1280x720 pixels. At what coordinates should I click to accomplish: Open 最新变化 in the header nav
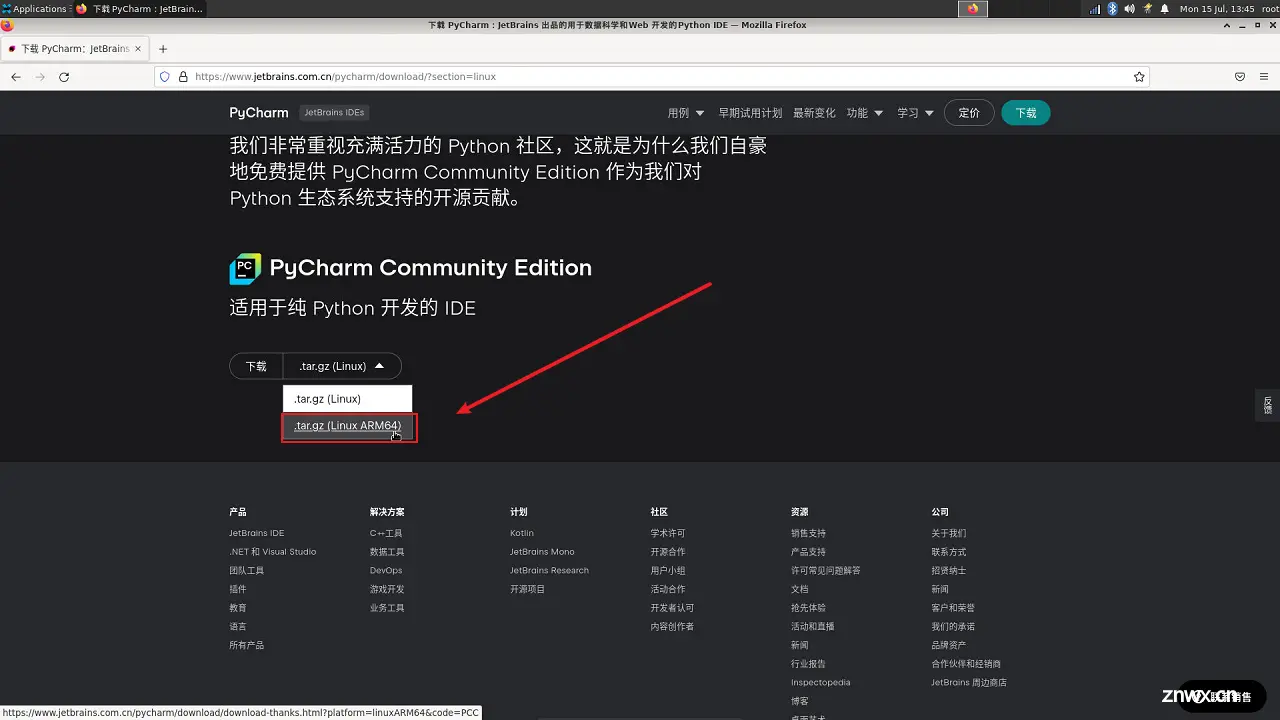[x=814, y=113]
